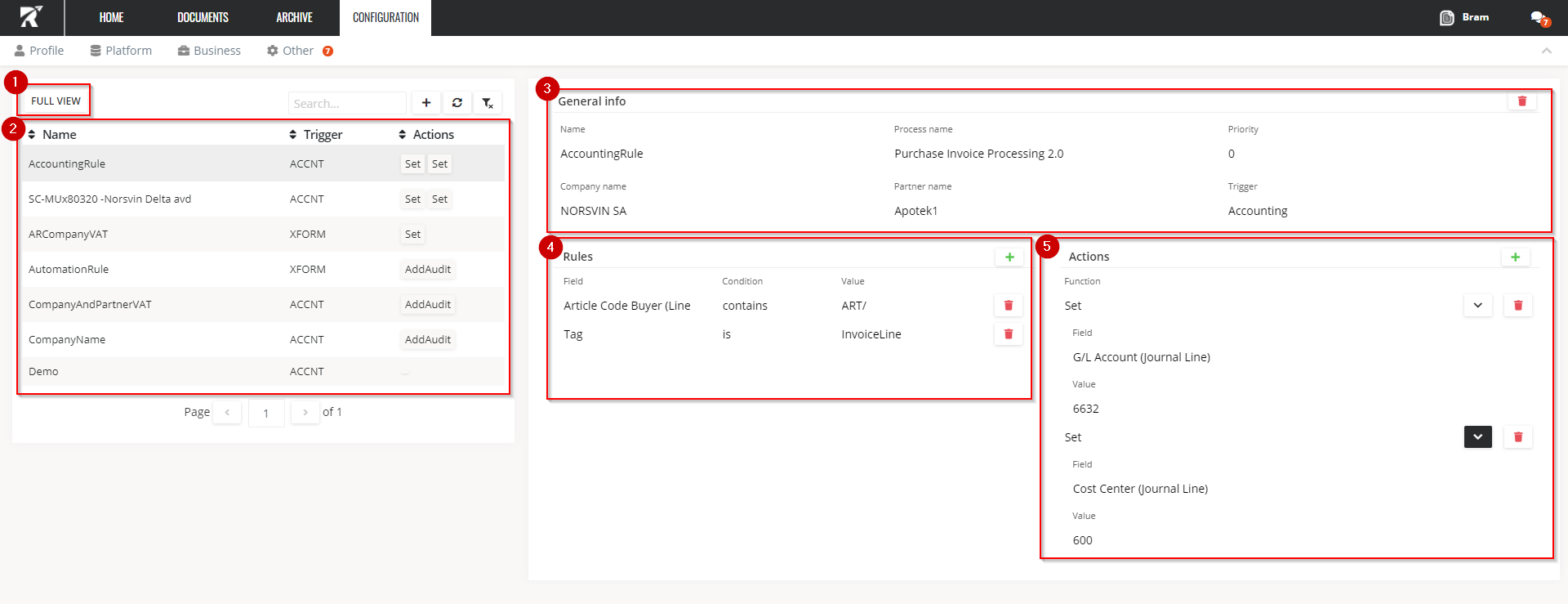Open the Business configuration section
This screenshot has width=1568, height=604.
point(209,51)
